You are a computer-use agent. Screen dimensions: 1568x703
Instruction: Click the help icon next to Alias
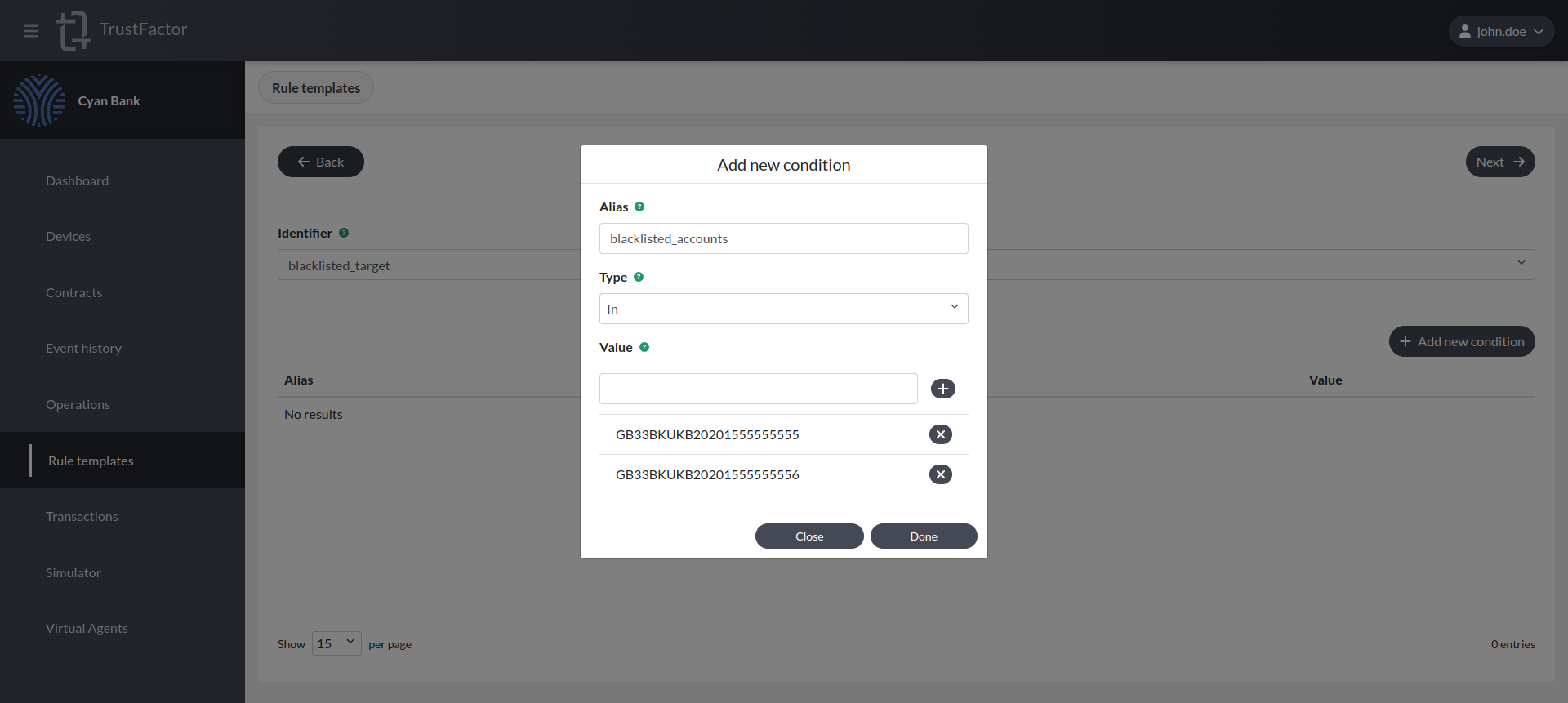tap(639, 207)
